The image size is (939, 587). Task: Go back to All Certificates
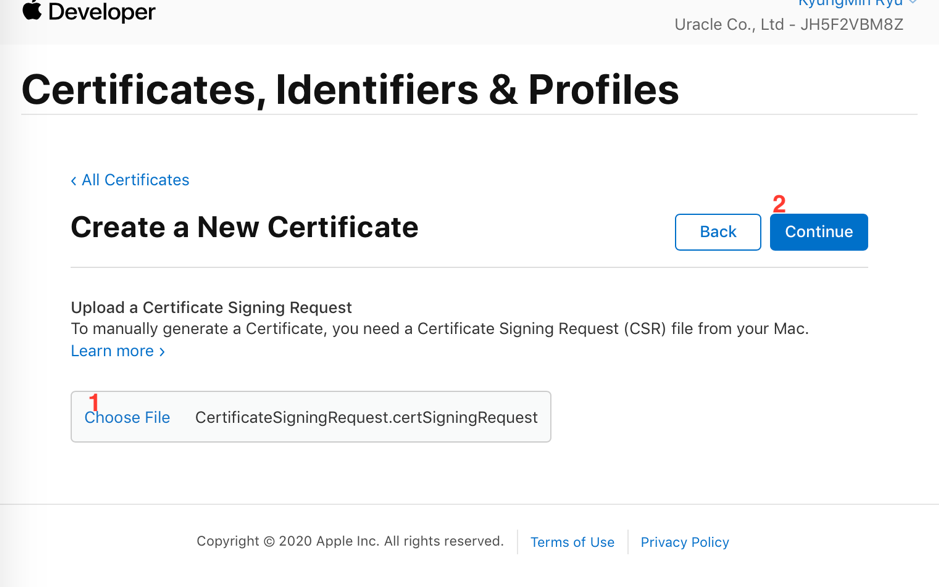(130, 180)
